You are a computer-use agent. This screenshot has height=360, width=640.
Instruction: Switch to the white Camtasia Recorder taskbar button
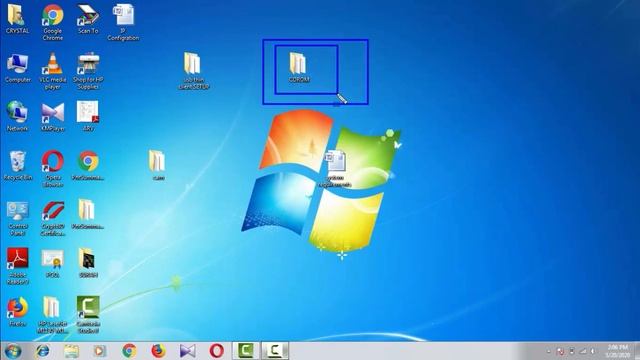tap(275, 351)
